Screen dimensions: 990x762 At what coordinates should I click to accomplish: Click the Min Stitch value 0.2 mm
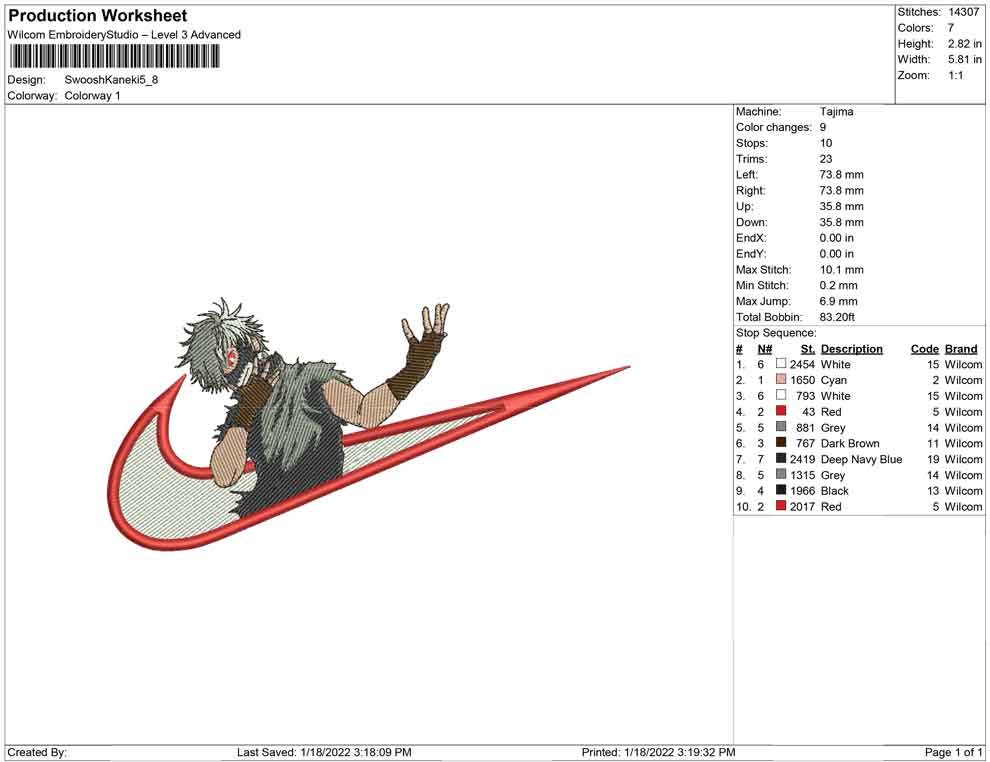pos(838,285)
